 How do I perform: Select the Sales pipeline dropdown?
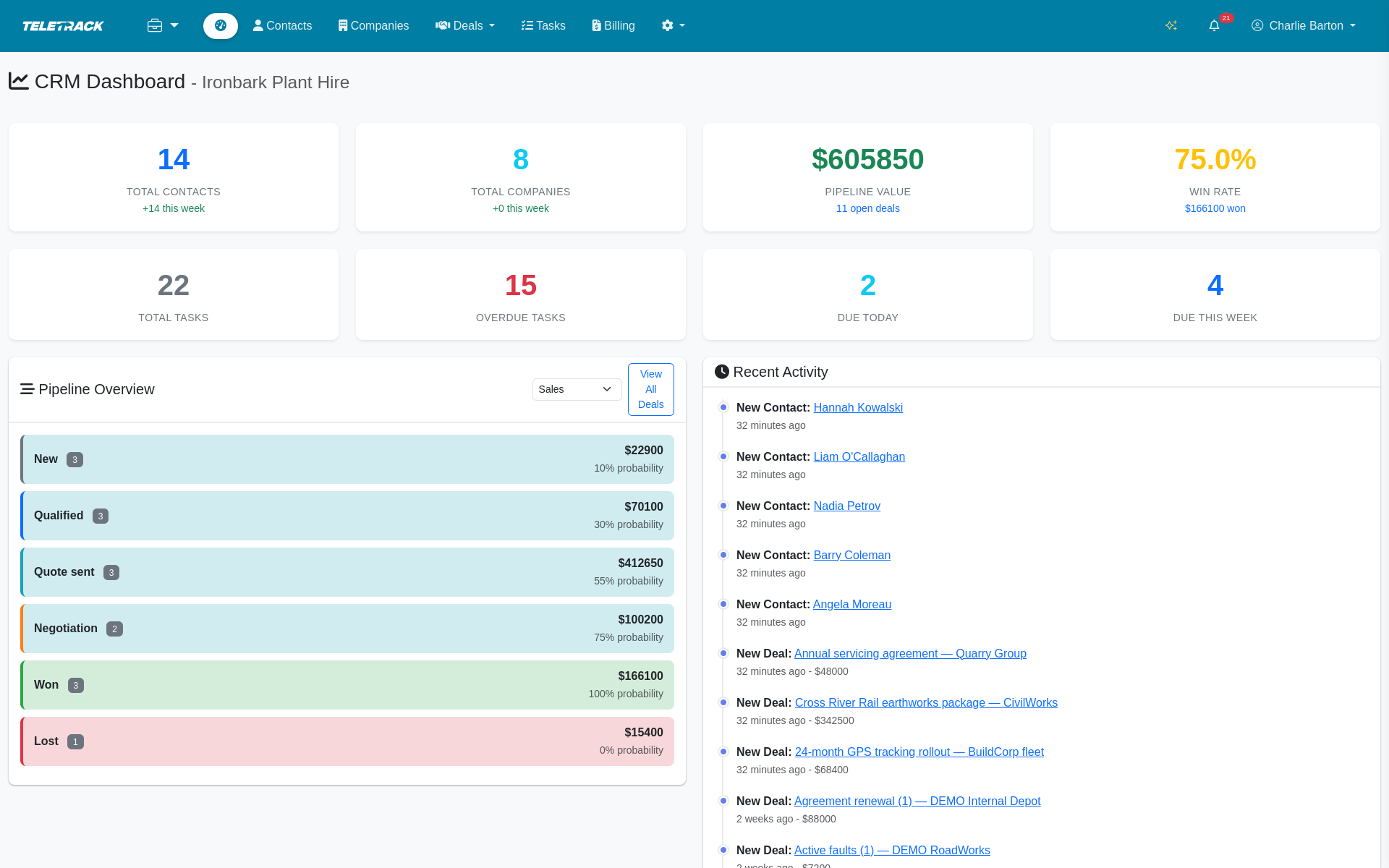pos(577,389)
